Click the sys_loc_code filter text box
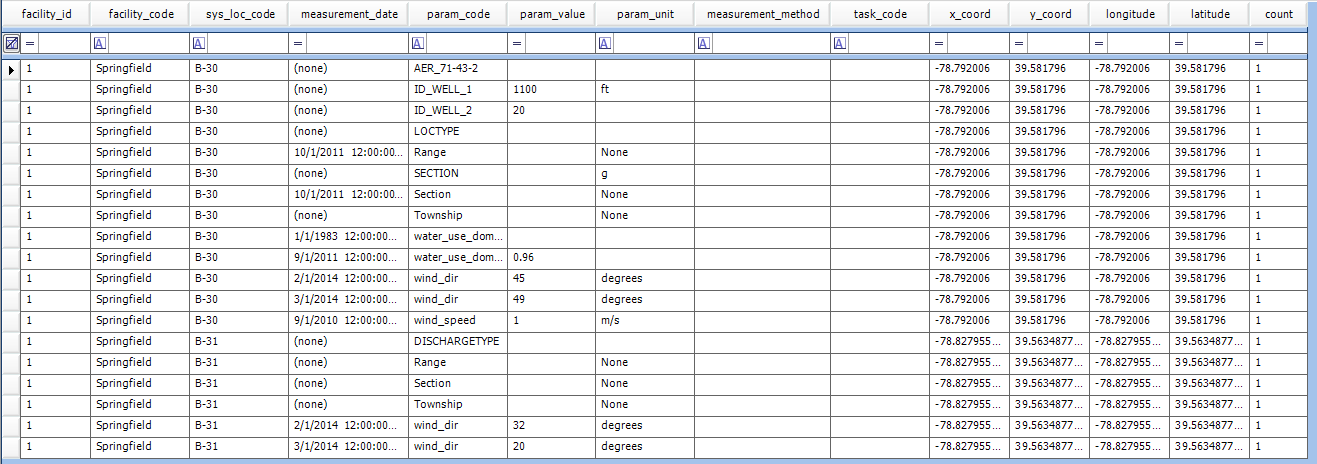 pos(247,44)
